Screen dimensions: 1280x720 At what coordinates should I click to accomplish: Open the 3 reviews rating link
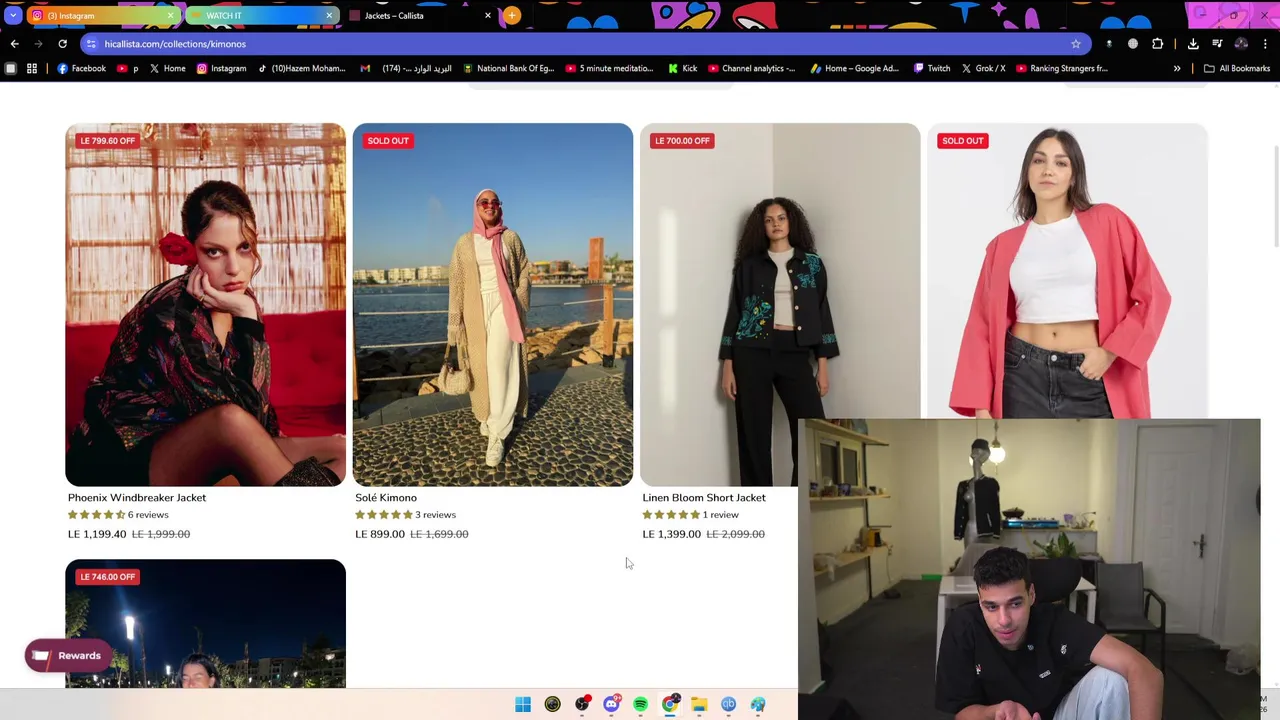pos(405,515)
